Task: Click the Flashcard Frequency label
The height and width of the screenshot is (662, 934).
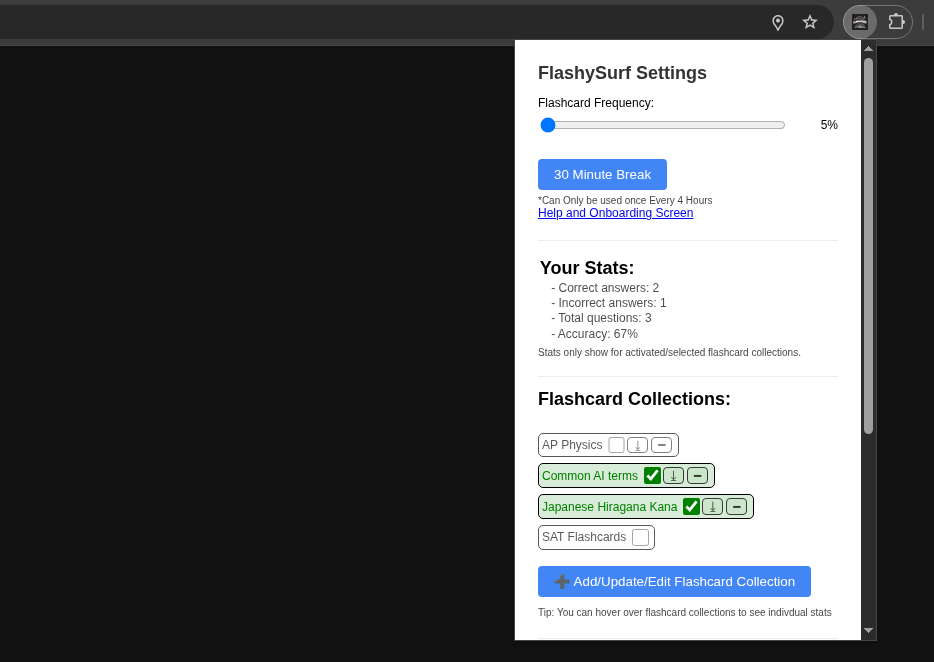Action: click(x=596, y=102)
